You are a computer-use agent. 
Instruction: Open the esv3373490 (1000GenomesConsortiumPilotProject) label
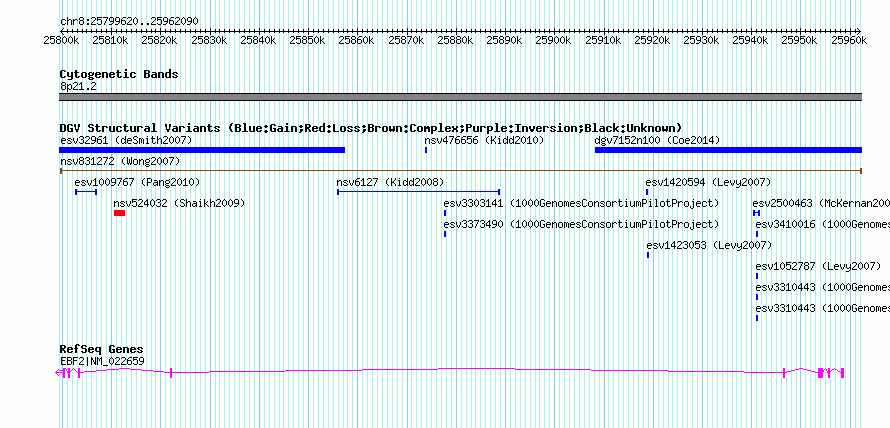click(x=581, y=225)
